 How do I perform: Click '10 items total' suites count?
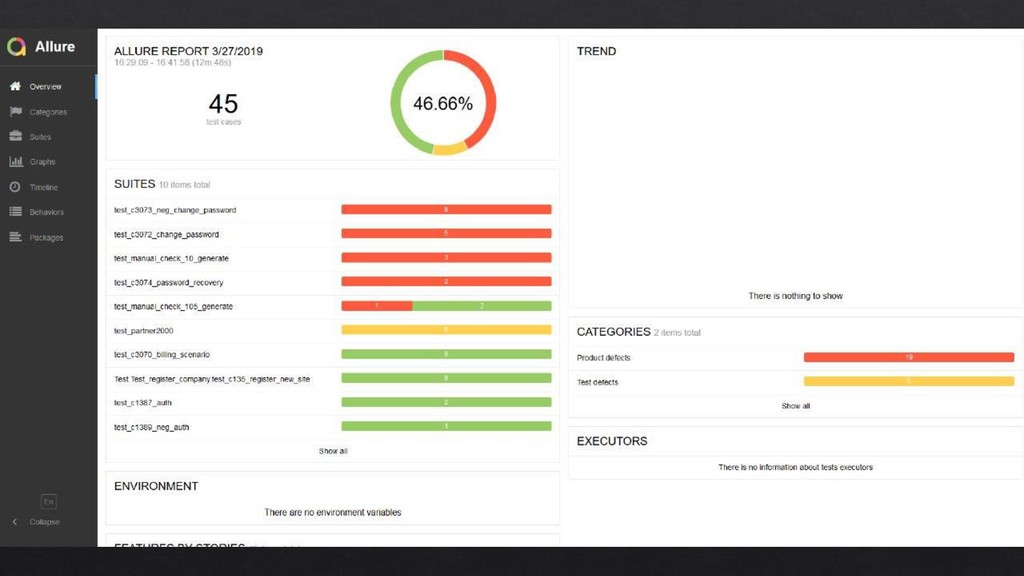click(x=185, y=185)
